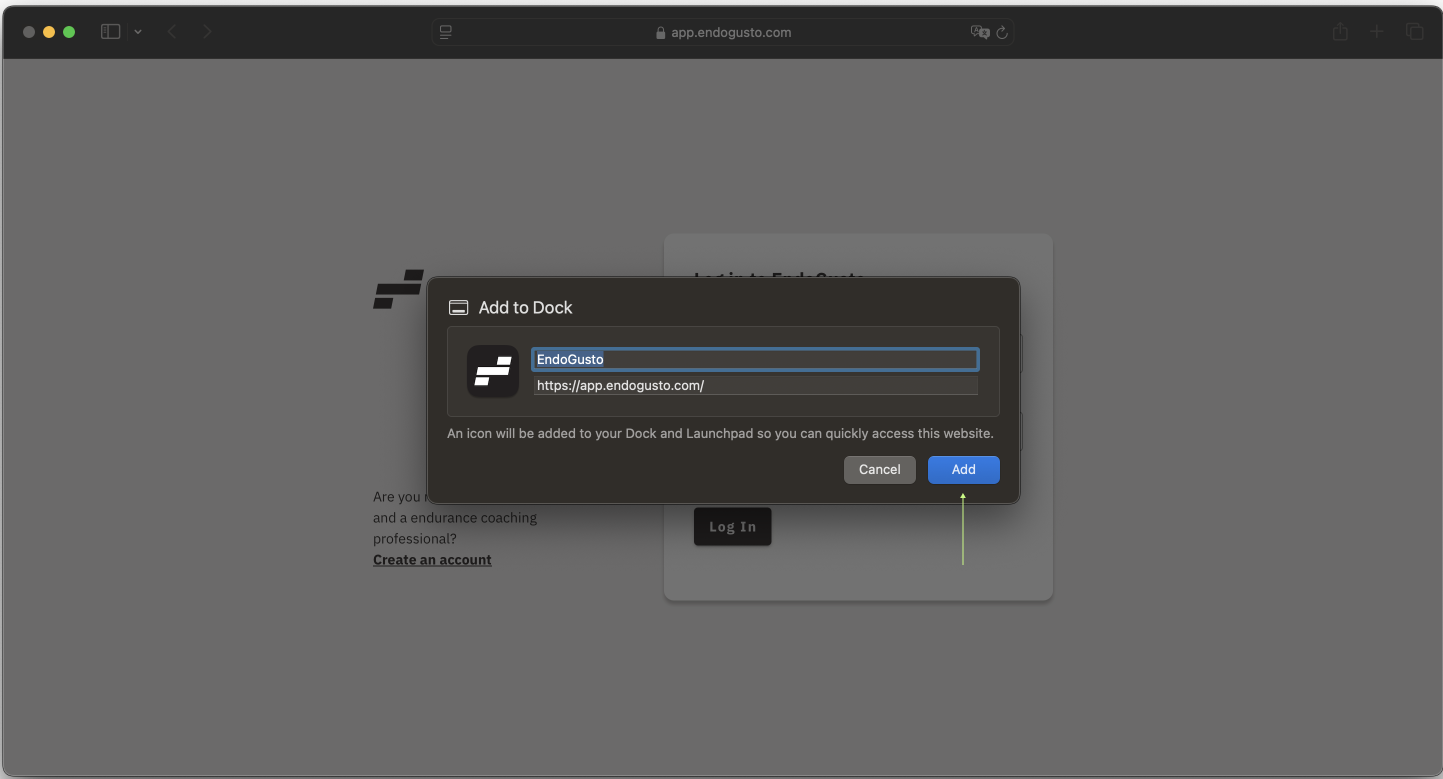Click the lock icon in address bar
Screen dimensions: 1443x779
coord(660,33)
